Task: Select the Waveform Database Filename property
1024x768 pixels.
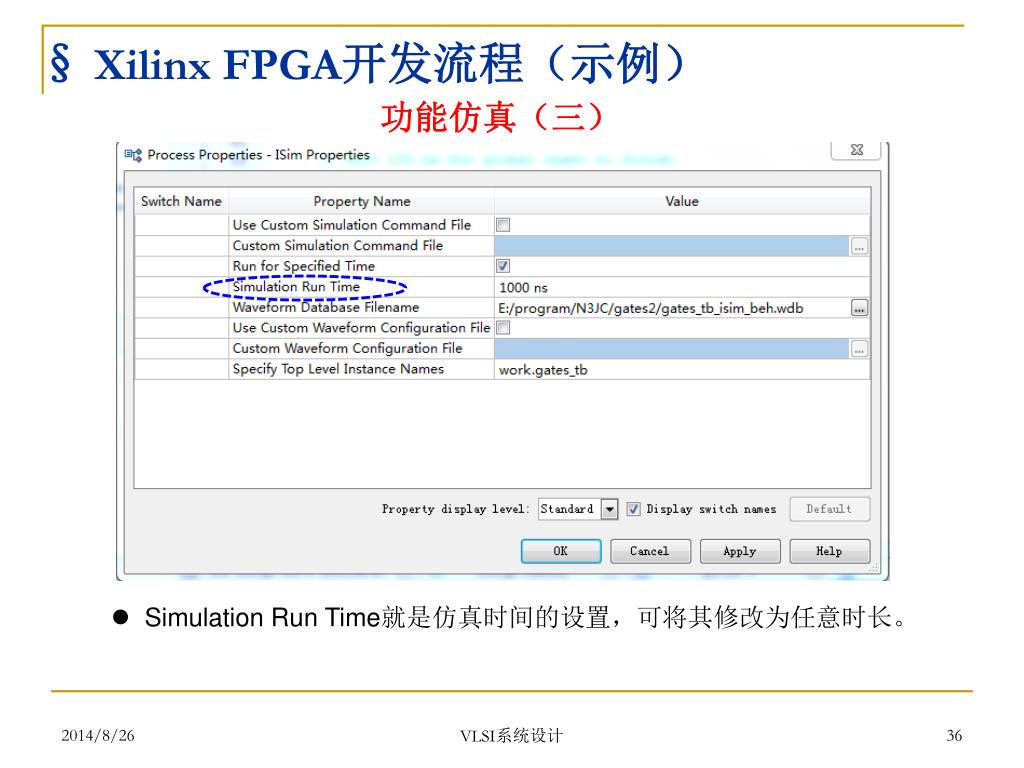Action: point(326,307)
